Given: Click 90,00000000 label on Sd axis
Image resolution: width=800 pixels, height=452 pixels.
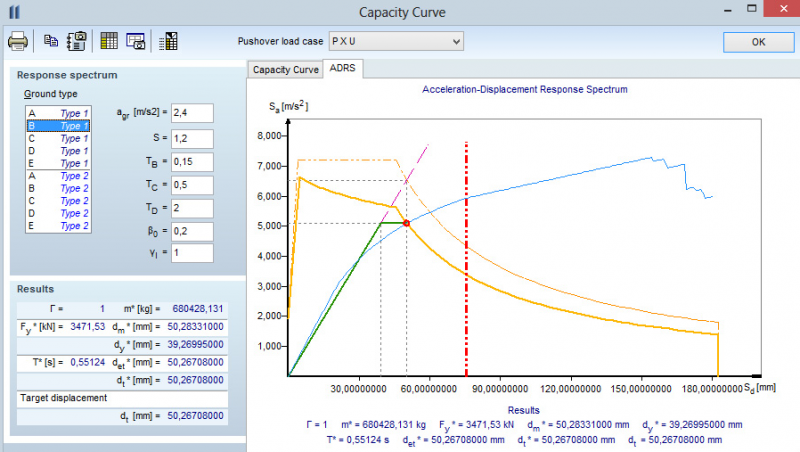Looking at the screenshot, I should 500,389.
